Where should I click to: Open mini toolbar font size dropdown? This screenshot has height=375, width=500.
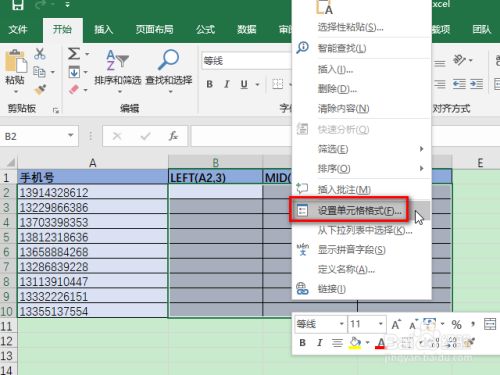[x=381, y=324]
